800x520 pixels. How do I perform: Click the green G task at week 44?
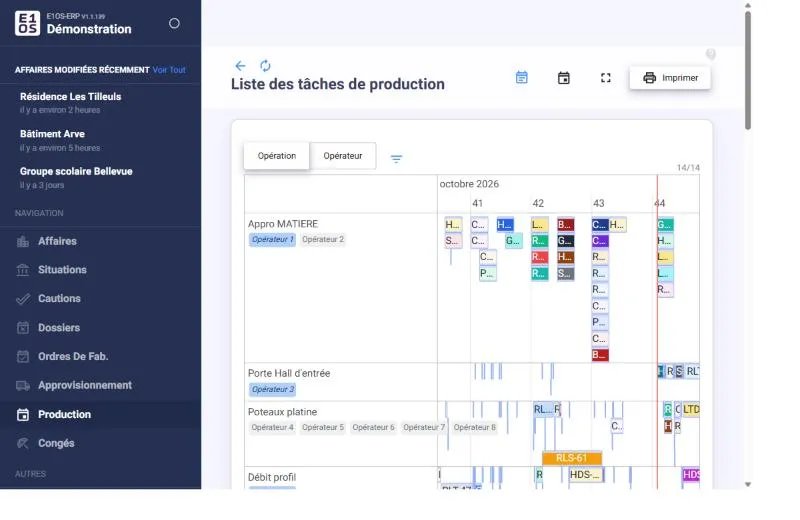[x=665, y=225]
